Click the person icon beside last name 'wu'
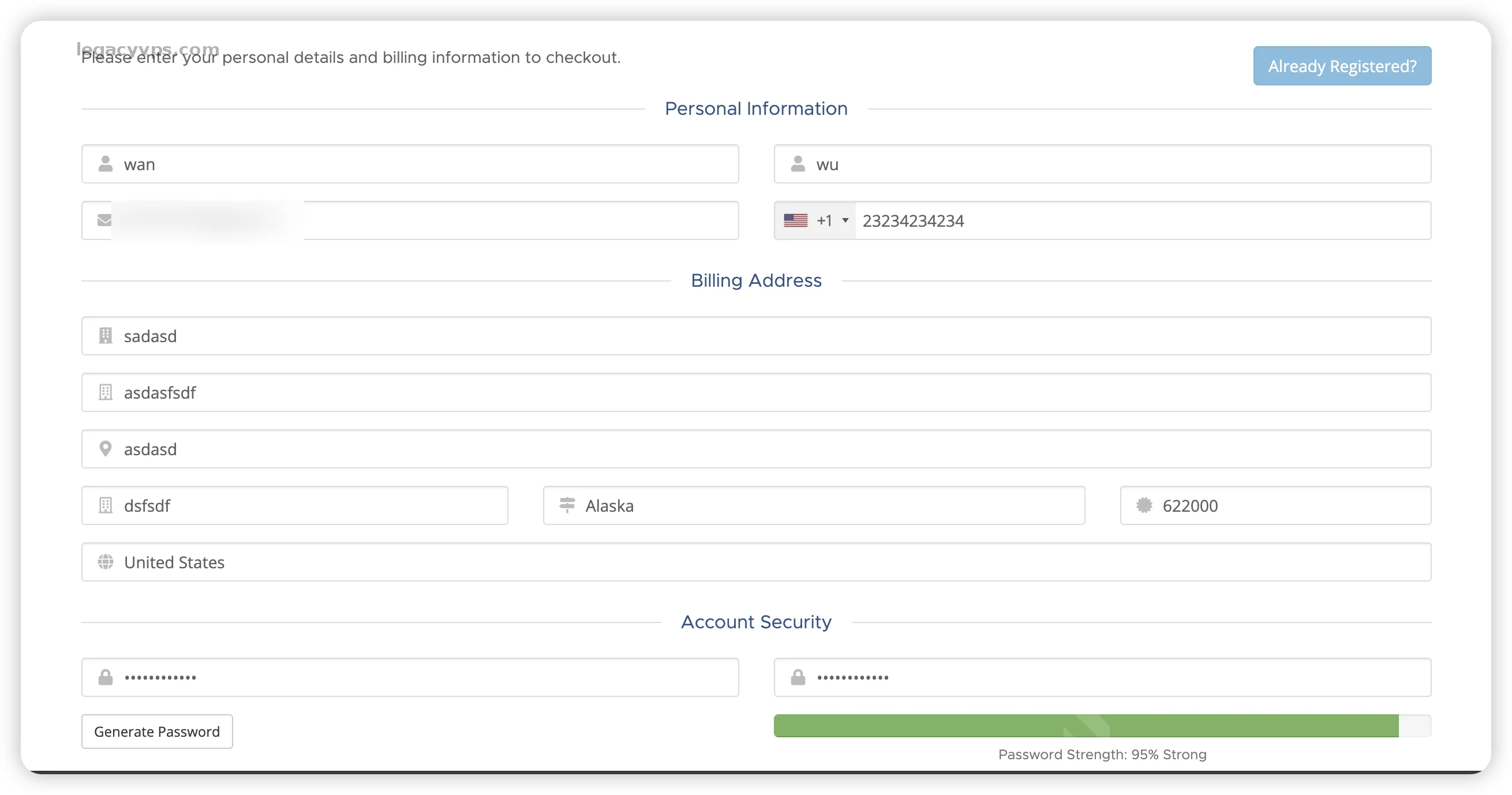Image resolution: width=1512 pixels, height=795 pixels. (798, 164)
